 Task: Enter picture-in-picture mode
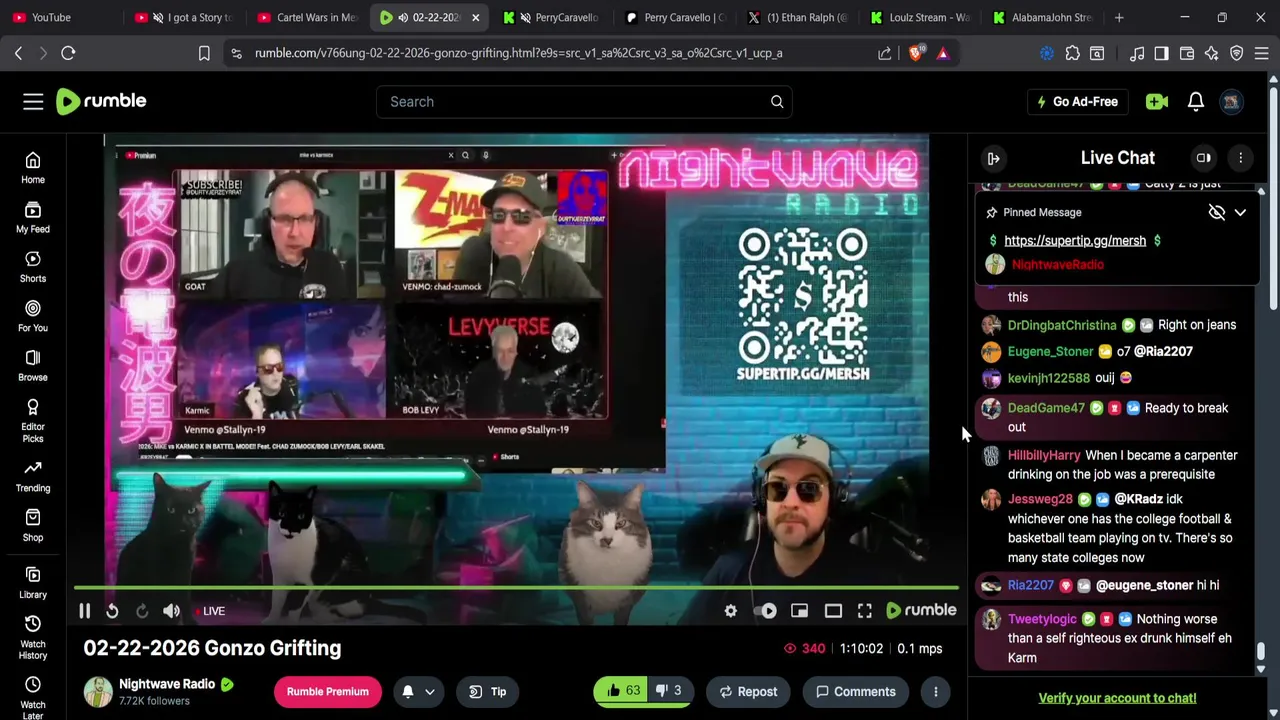800,611
